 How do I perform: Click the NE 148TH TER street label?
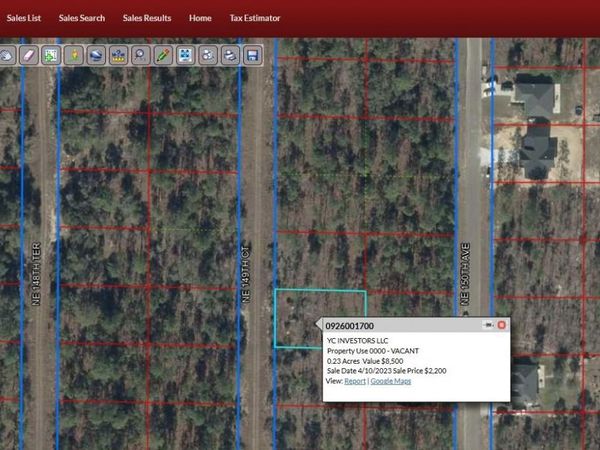36,274
